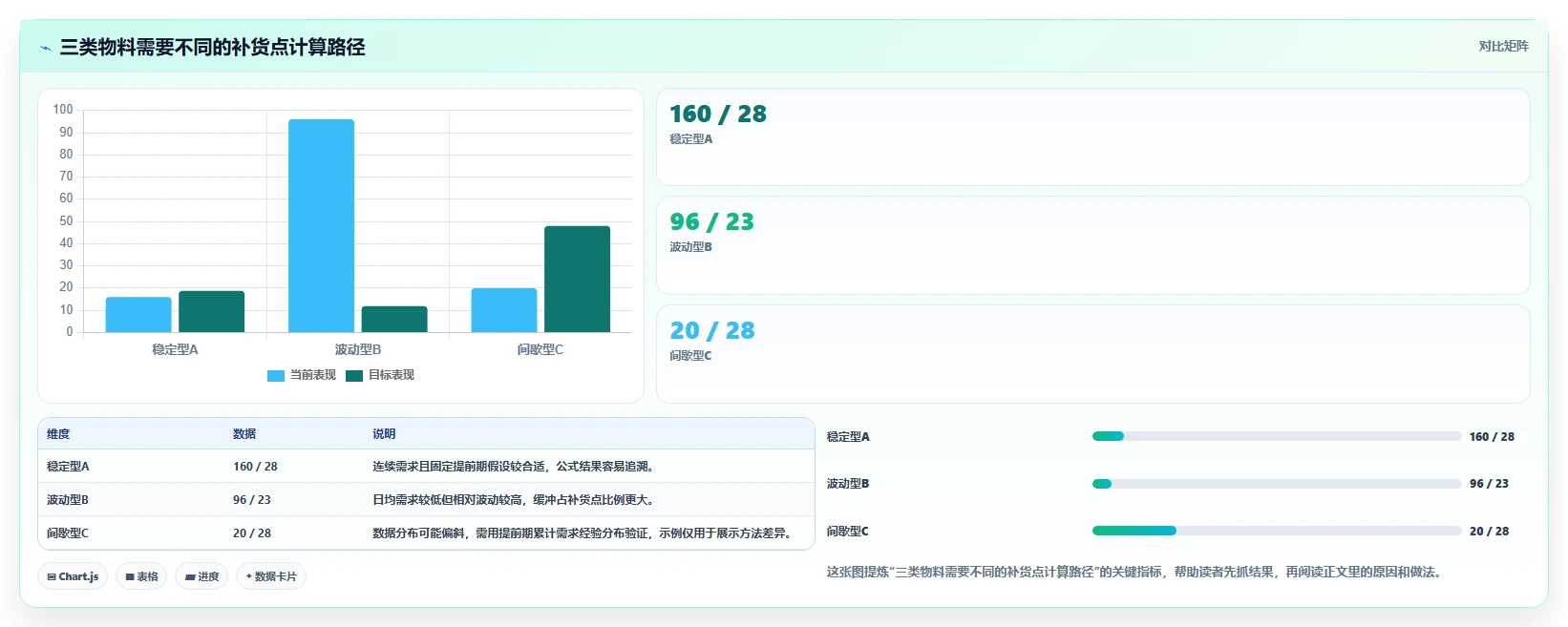Viewport: 1568px width, 627px height.
Task: Click the 进度 tag chip
Action: tap(201, 576)
